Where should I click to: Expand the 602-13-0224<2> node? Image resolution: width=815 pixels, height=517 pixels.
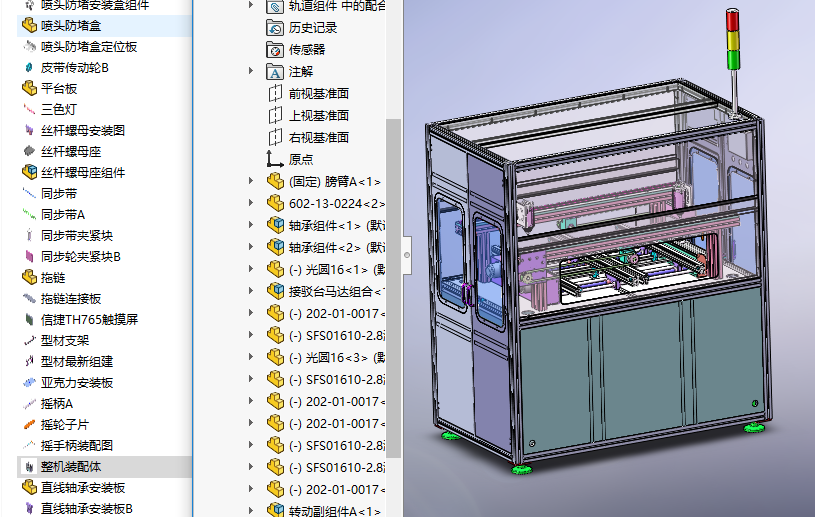coord(251,203)
